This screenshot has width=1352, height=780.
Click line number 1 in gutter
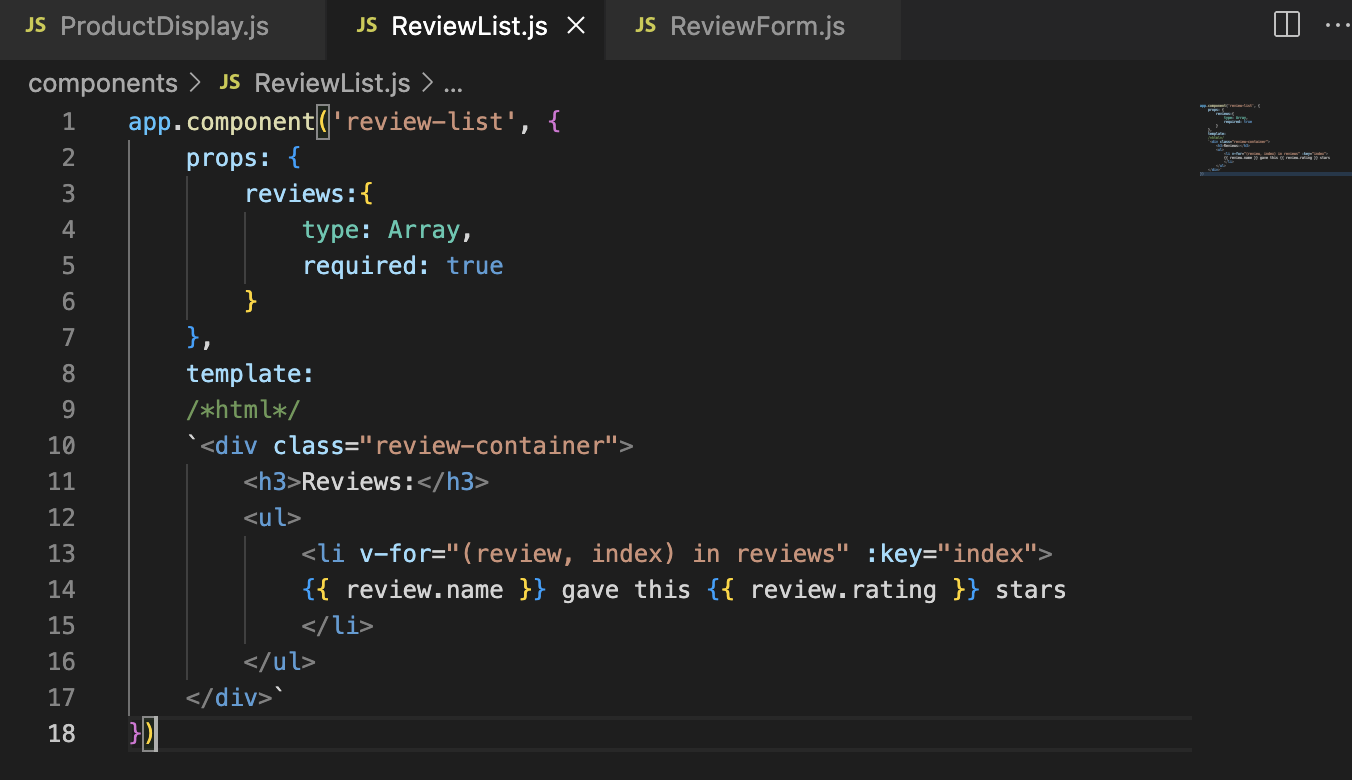68,122
